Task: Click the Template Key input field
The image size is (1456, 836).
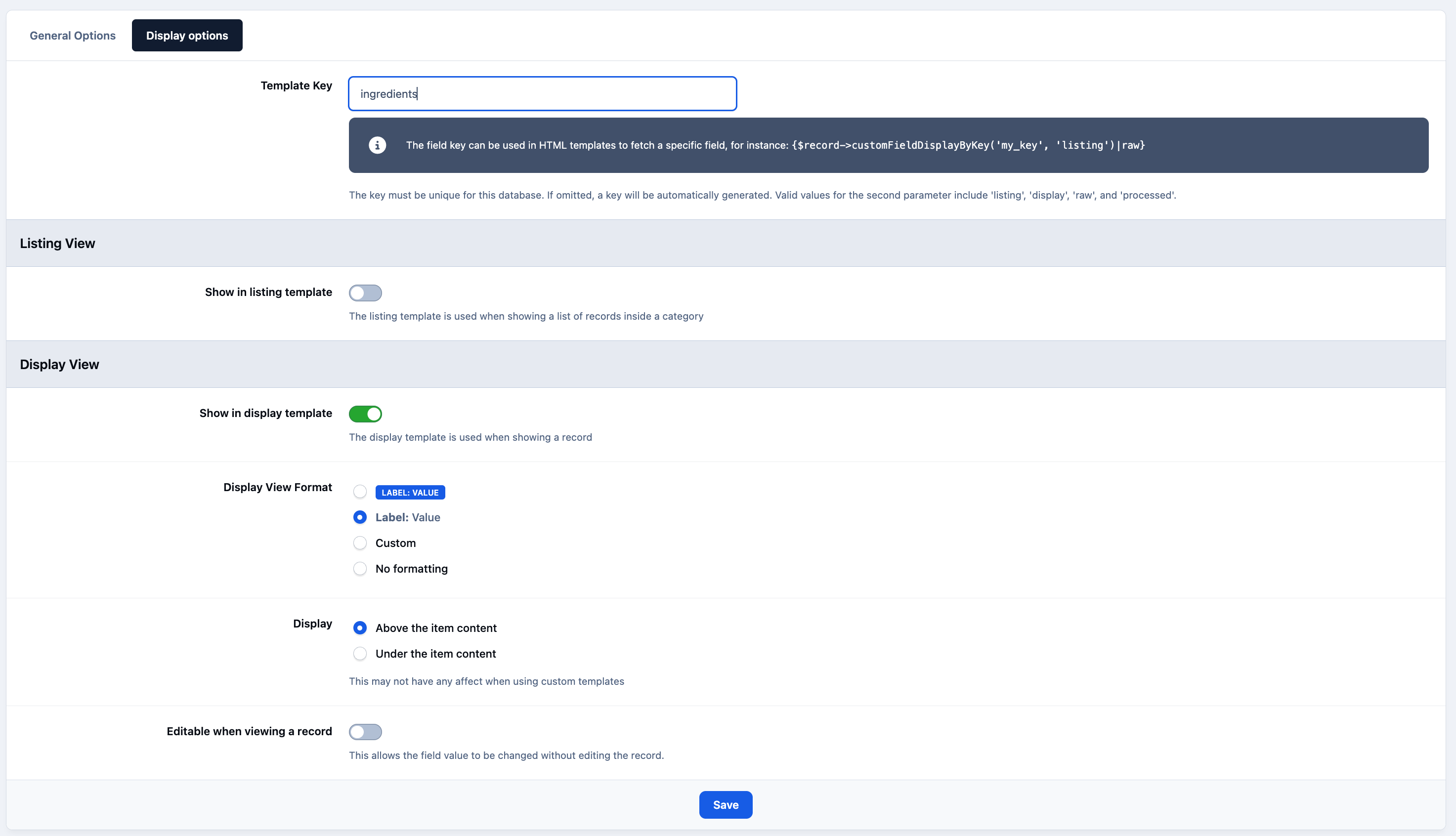Action: (x=542, y=93)
